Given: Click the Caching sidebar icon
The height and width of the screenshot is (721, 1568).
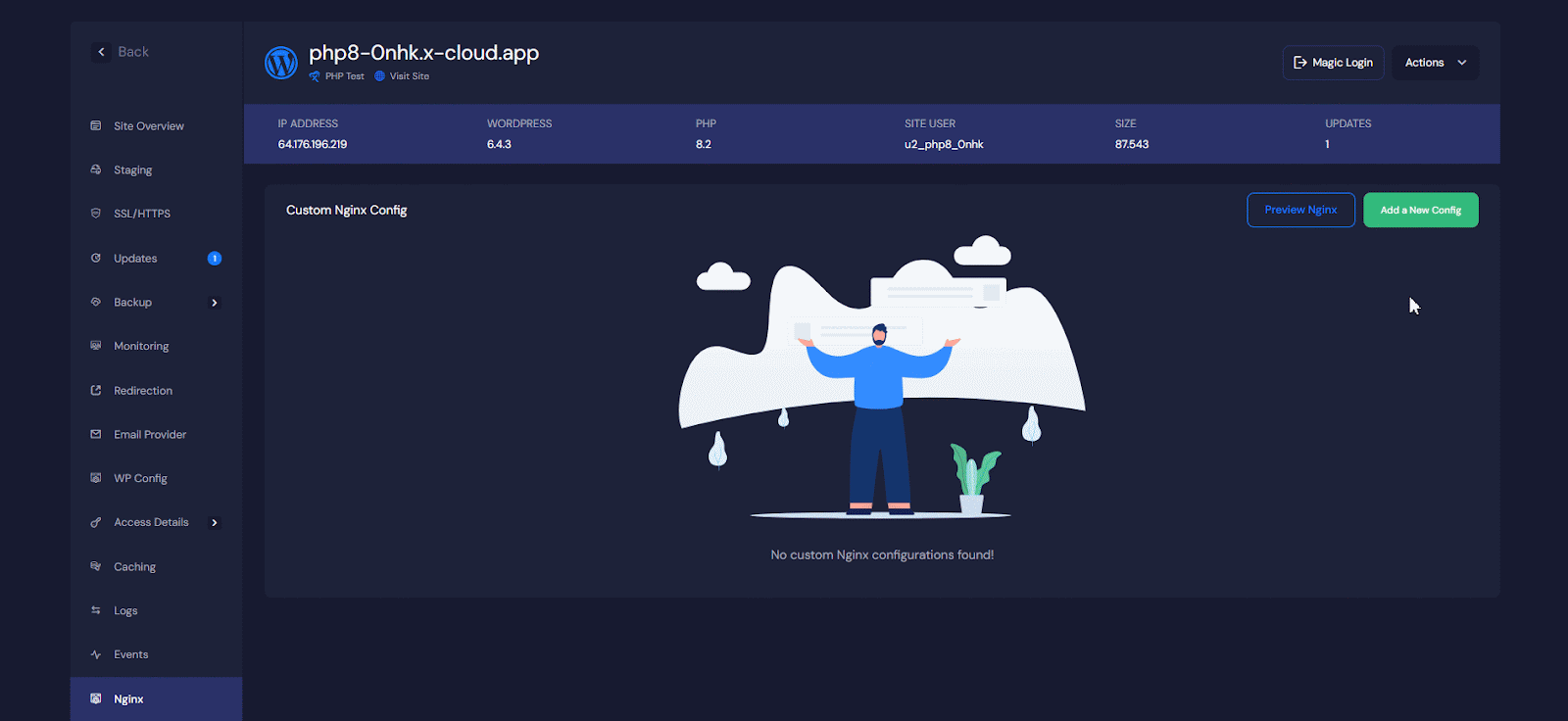Looking at the screenshot, I should point(96,566).
